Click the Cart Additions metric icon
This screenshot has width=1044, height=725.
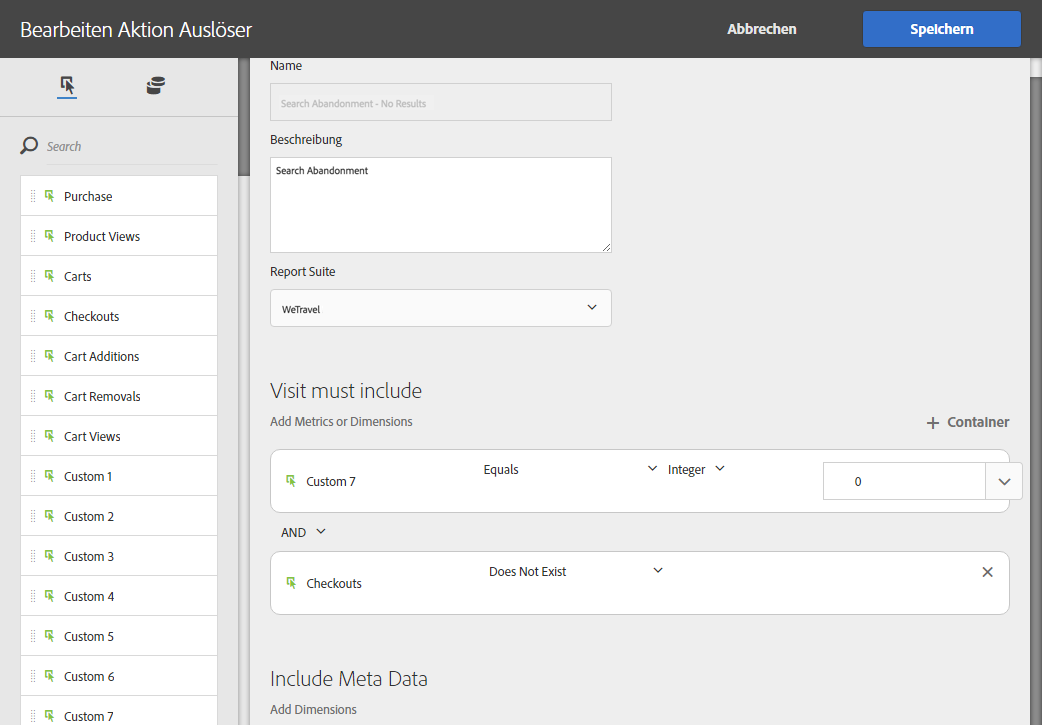[x=49, y=356]
